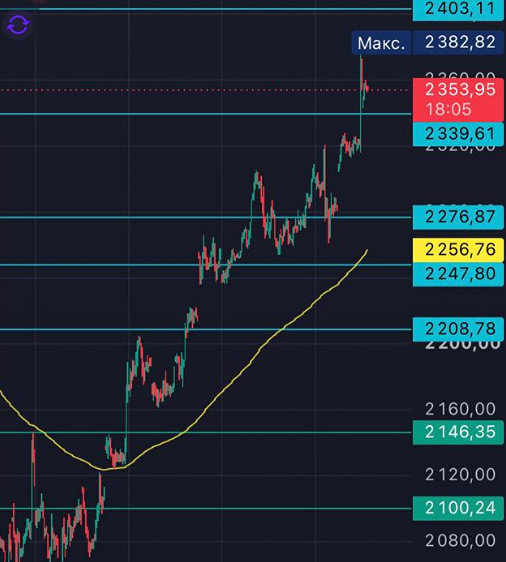Viewport: 506px width, 562px height.
Task: Click the 2080,00 price axis value
Action: [460, 541]
